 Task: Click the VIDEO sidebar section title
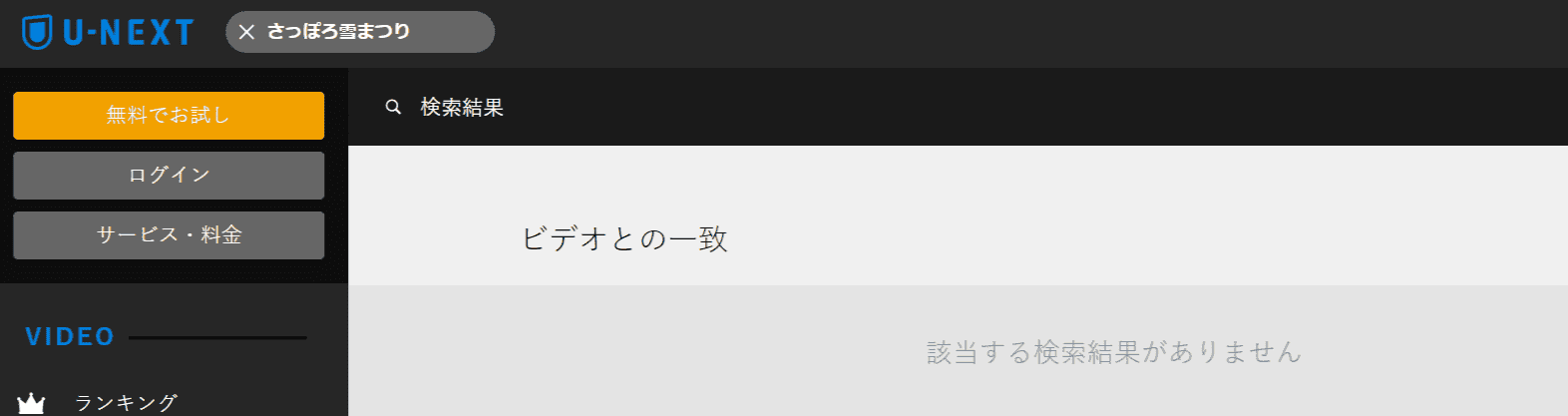70,336
